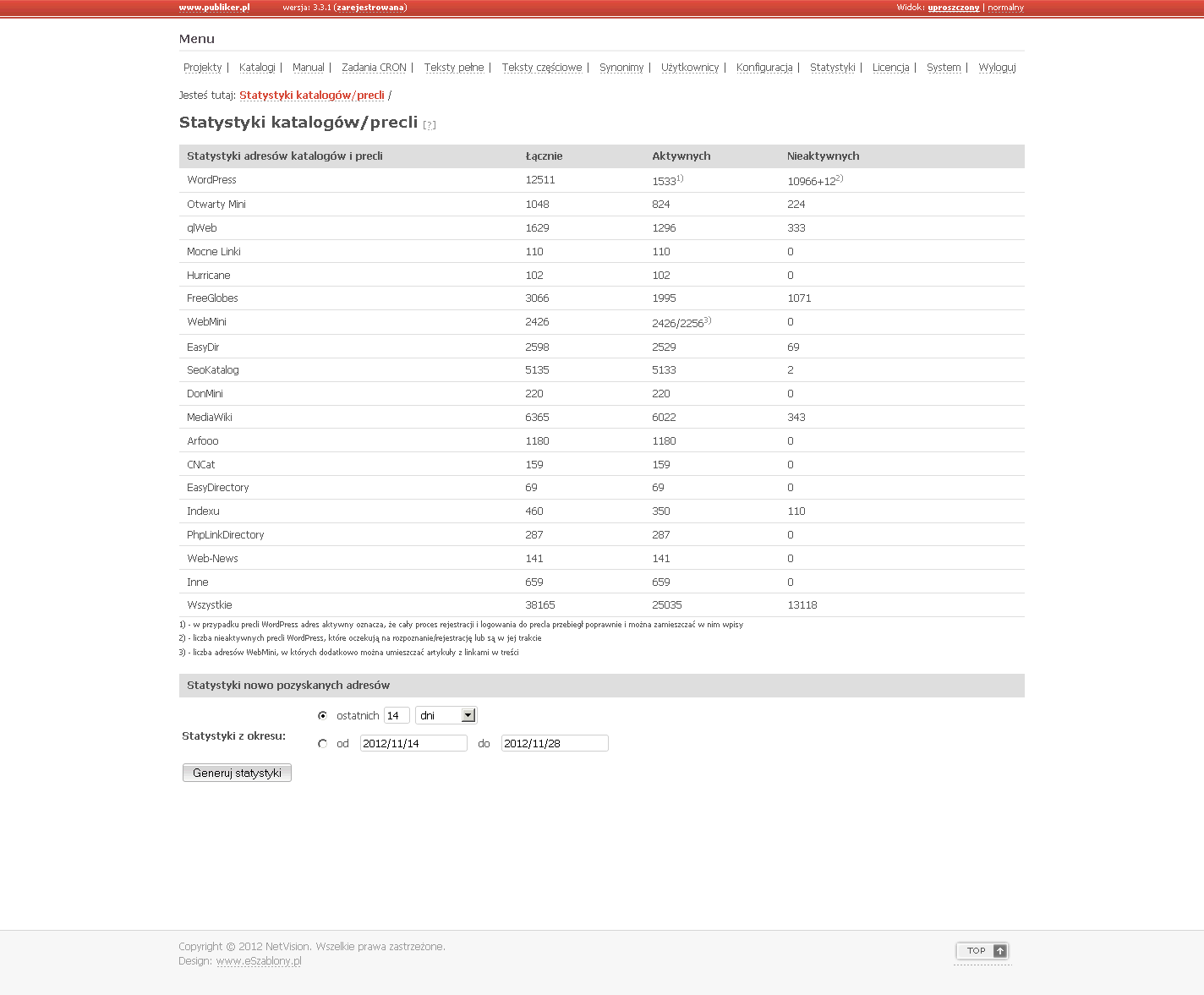Switch view to 'normalny'

1006,8
